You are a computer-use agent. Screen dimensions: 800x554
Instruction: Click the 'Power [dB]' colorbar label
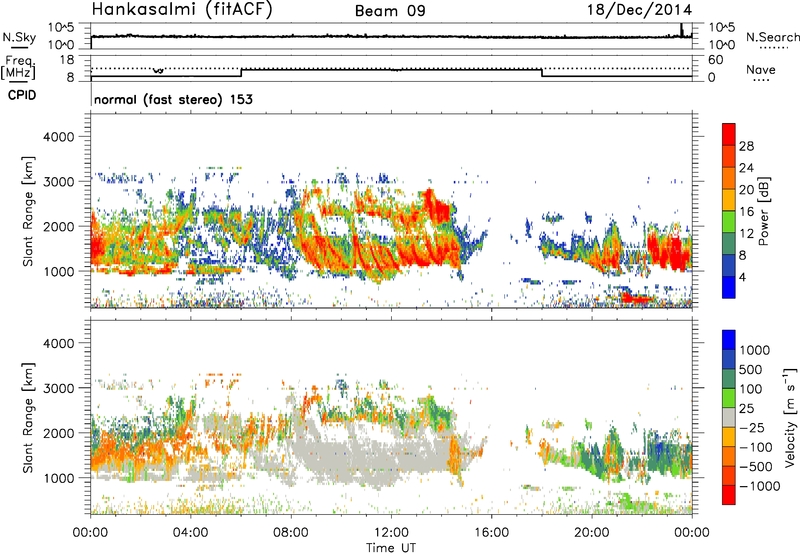(763, 211)
